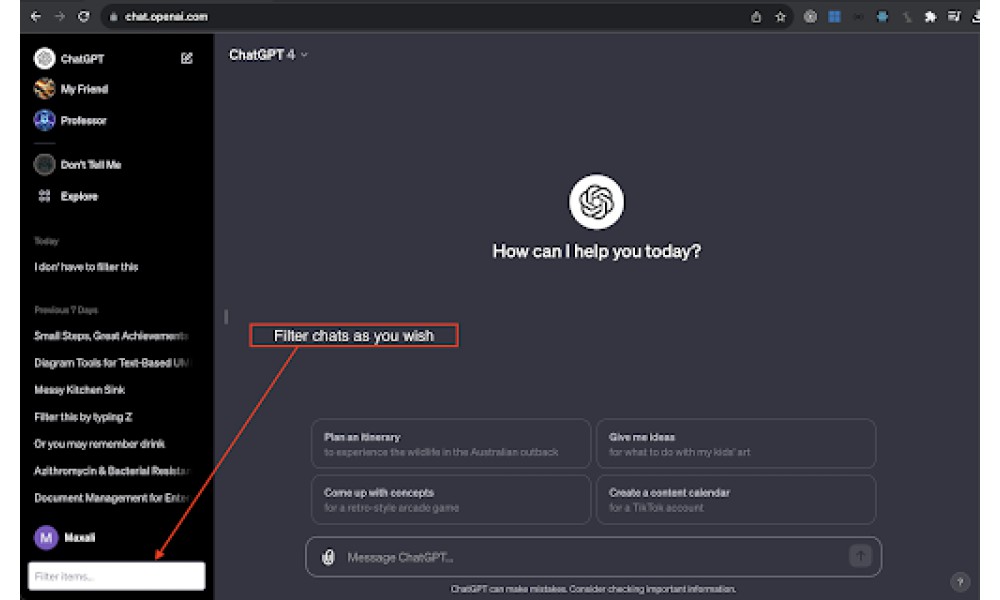Open the 'Azithromycin & Bacterial Resistance' chat
Screen dimensions: 1000x600
pyautogui.click(x=112, y=471)
